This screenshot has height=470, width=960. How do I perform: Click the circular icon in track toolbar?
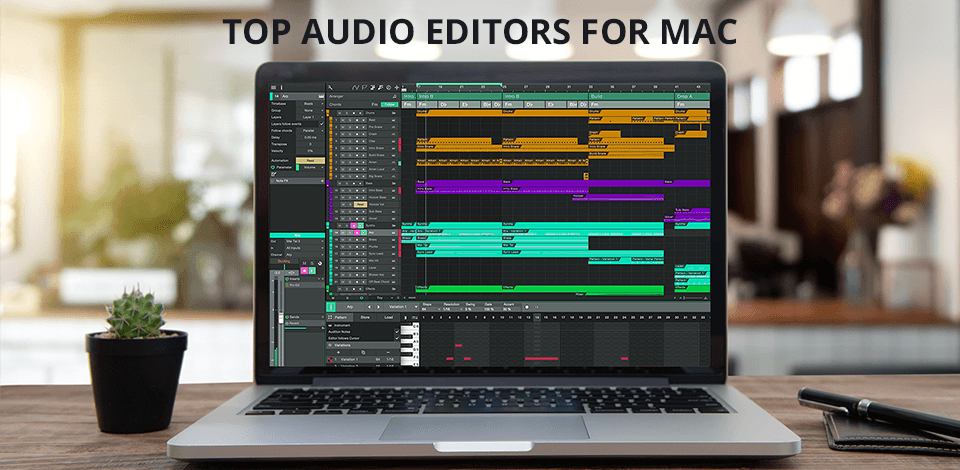click(x=388, y=88)
